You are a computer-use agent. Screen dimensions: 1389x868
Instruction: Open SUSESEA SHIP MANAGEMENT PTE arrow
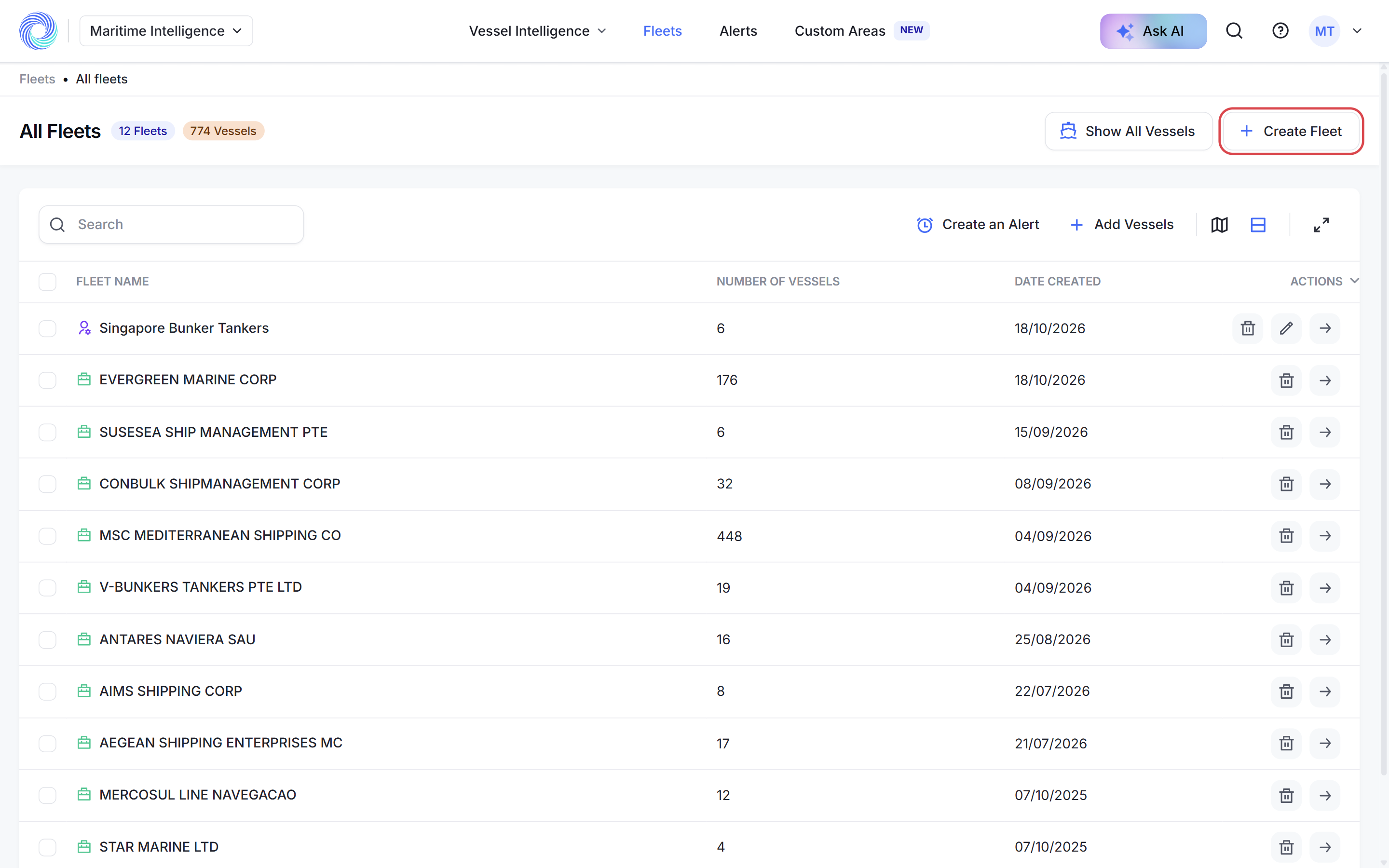(x=1325, y=432)
